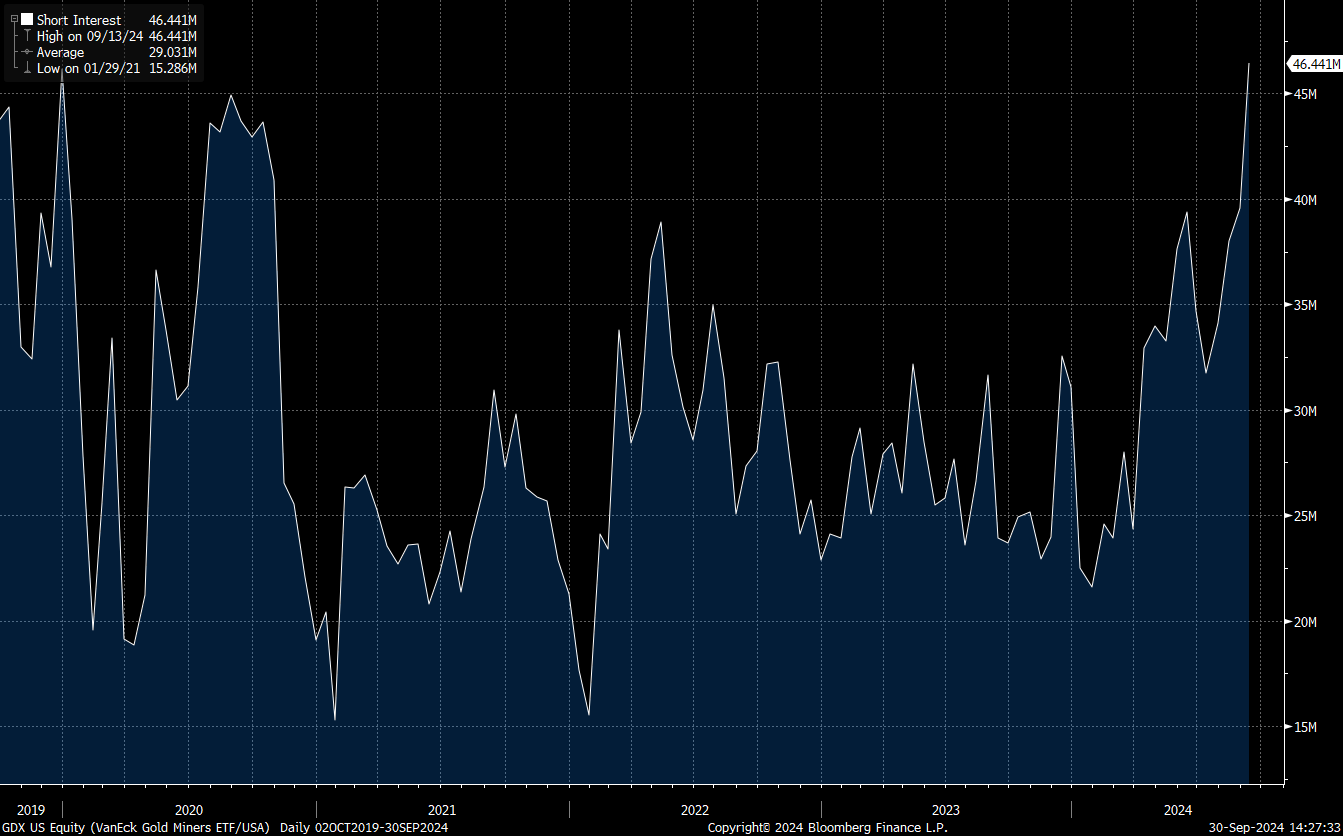This screenshot has width=1343, height=836.
Task: Select the 'Low on 01/29/21' legend entry
Action: point(88,68)
